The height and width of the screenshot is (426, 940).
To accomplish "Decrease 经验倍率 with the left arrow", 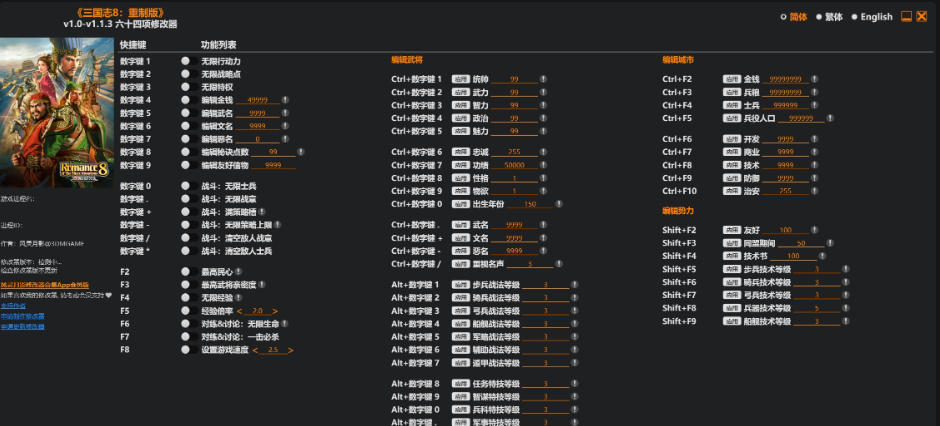I will tap(239, 311).
